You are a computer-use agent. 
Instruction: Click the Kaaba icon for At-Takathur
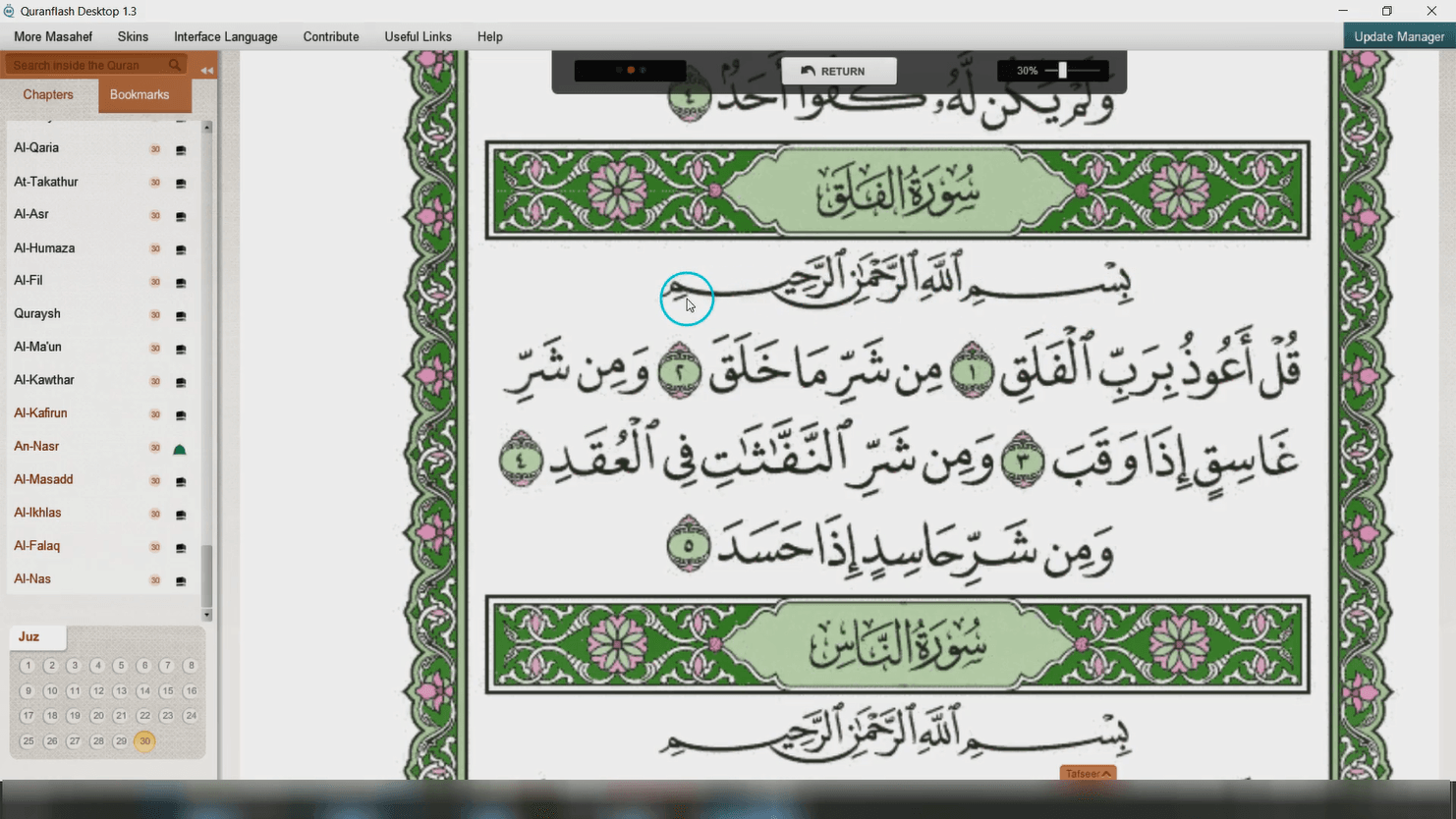point(181,184)
